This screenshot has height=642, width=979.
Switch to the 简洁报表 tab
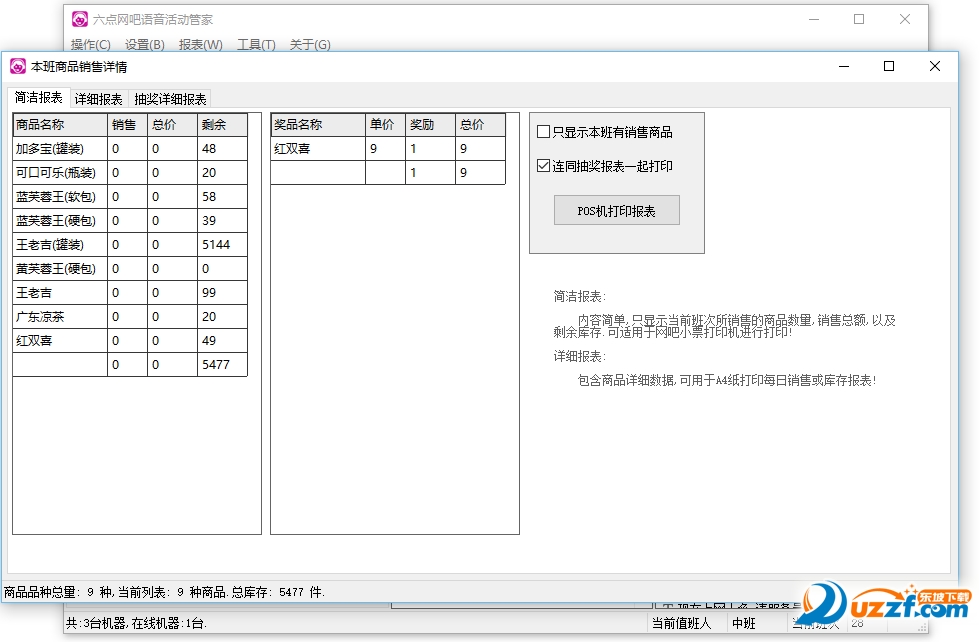(x=39, y=98)
